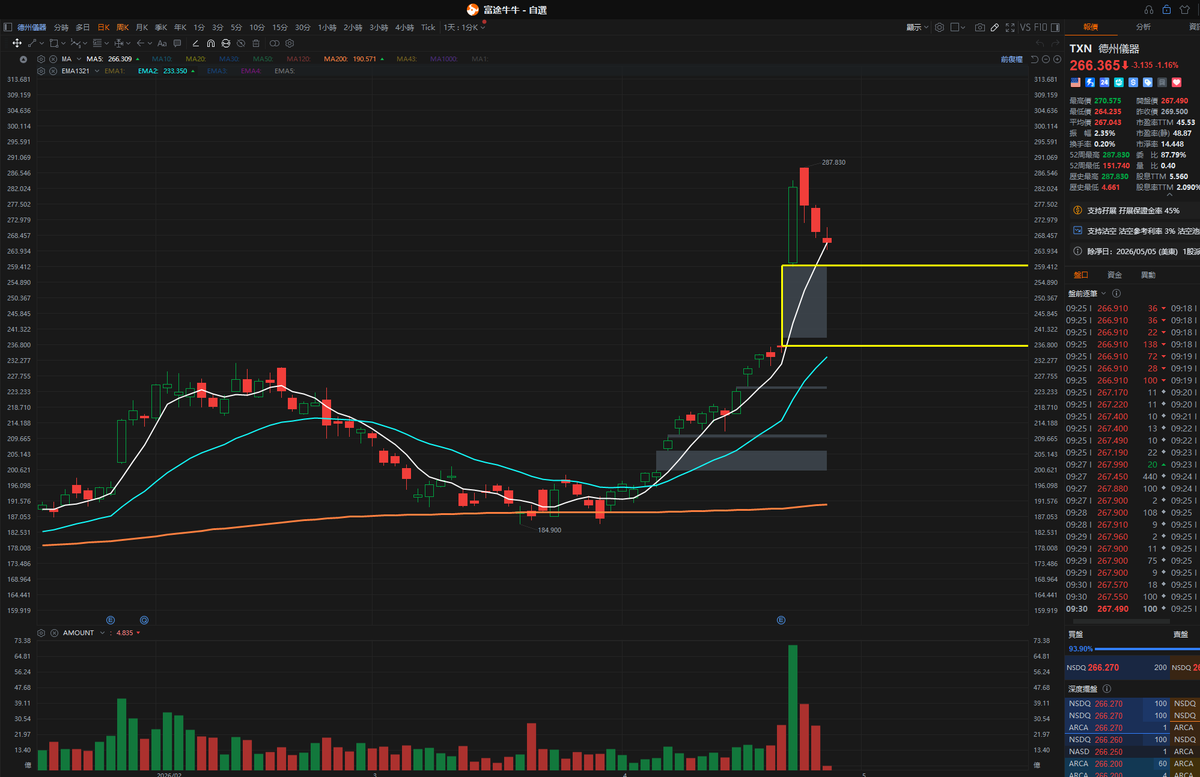Click the delete drawings trash icon
This screenshot has width=1200, height=777.
(x=256, y=43)
